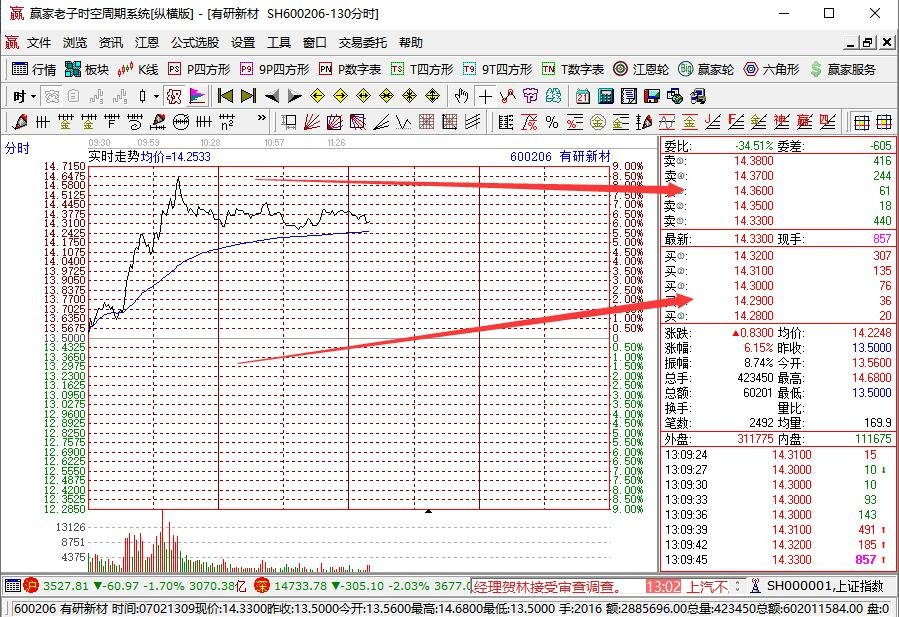This screenshot has height=617, width=899.
Task: Toggle the pink flag chart icon
Action: click(197, 96)
